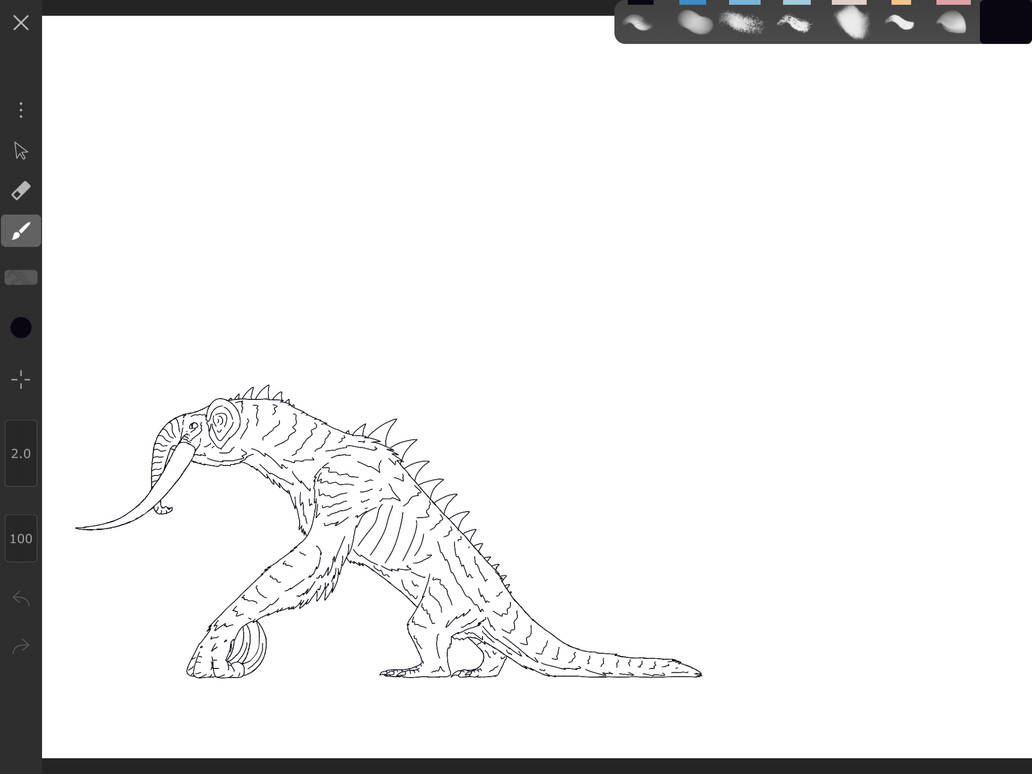Pick the large soft airbrush preset
This screenshot has width=1032, height=774.
tap(851, 22)
